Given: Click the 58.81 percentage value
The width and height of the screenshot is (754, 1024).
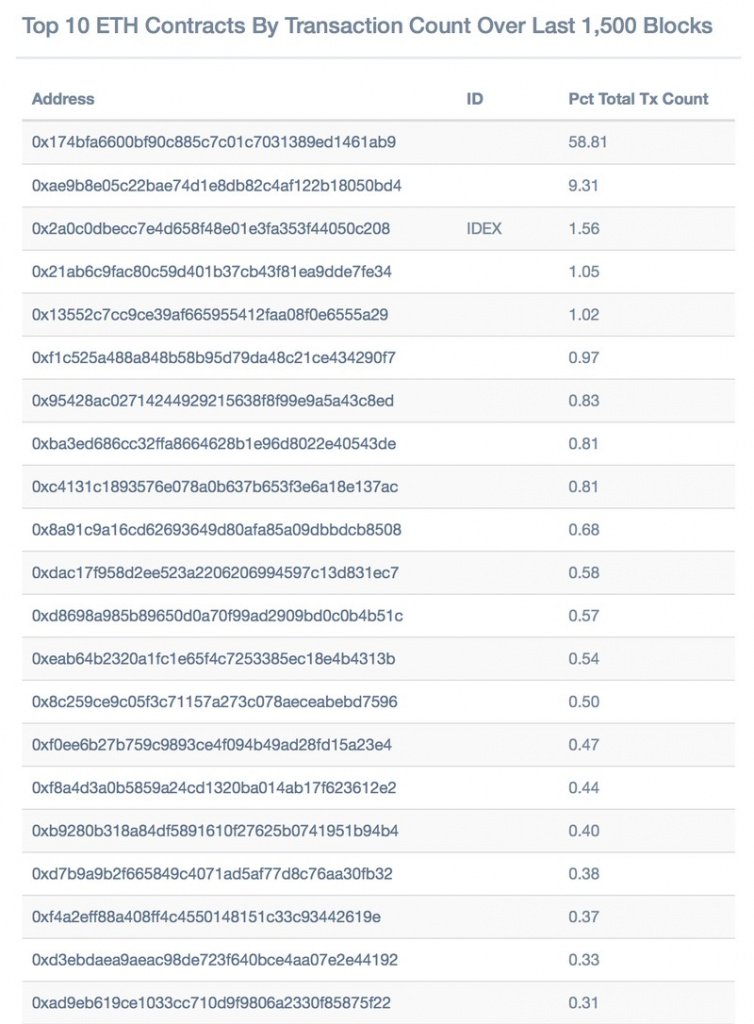Looking at the screenshot, I should [x=587, y=142].
